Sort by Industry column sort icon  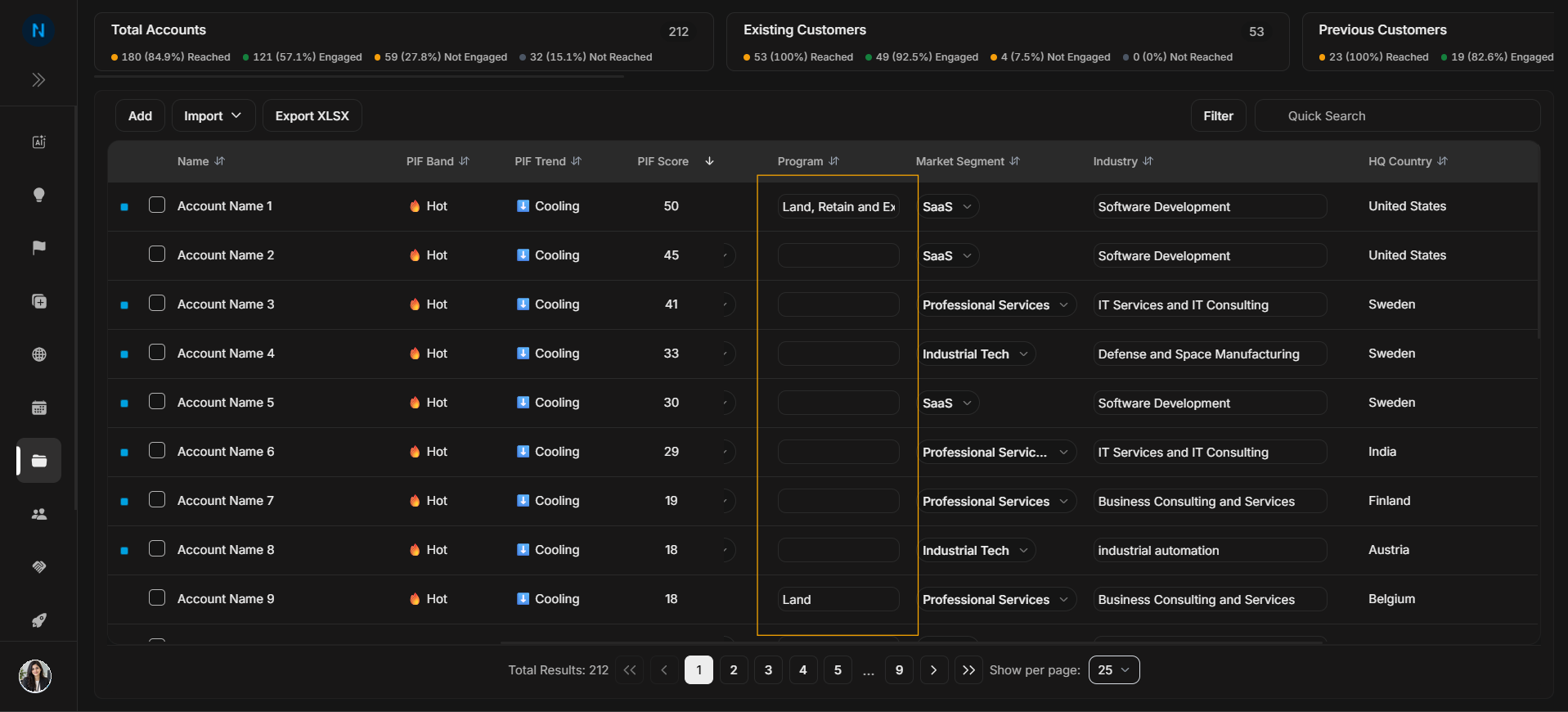[1148, 161]
